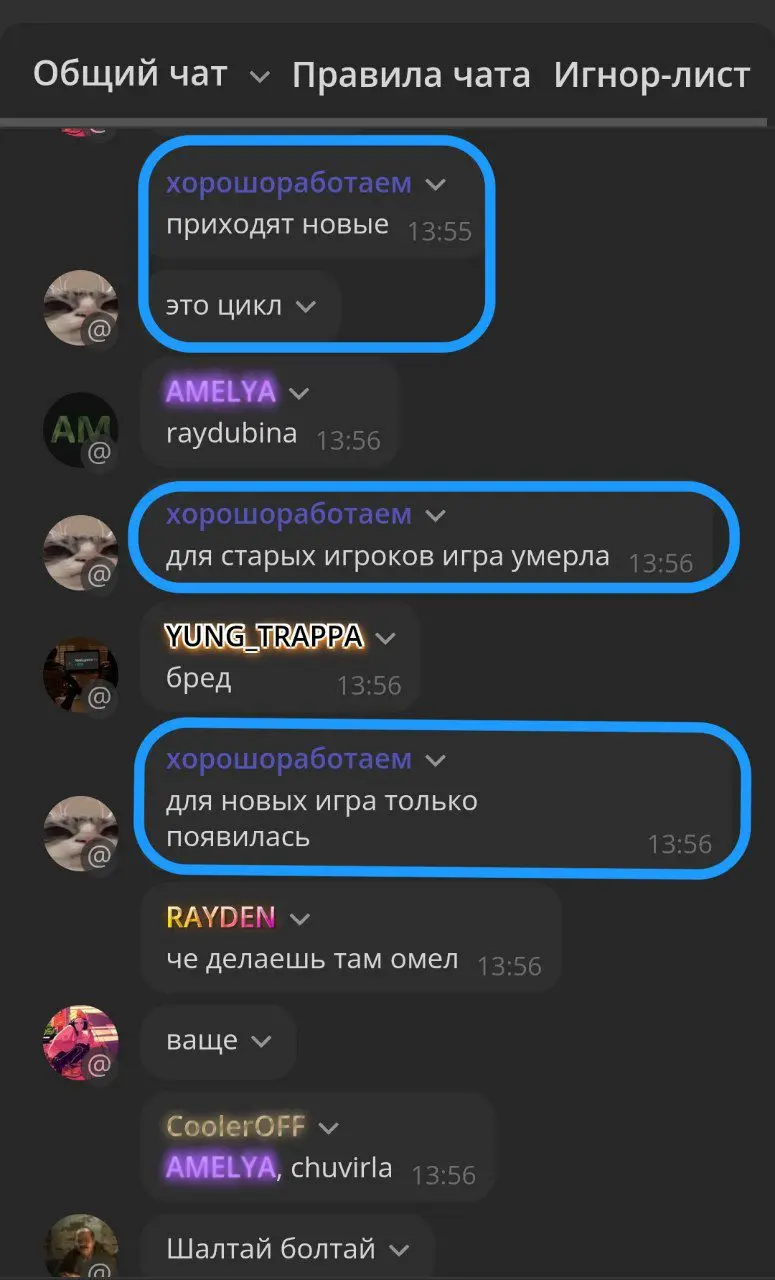Click the cat avatar beside 'для новых игра'
The width and height of the screenshot is (775, 1280).
(x=80, y=833)
